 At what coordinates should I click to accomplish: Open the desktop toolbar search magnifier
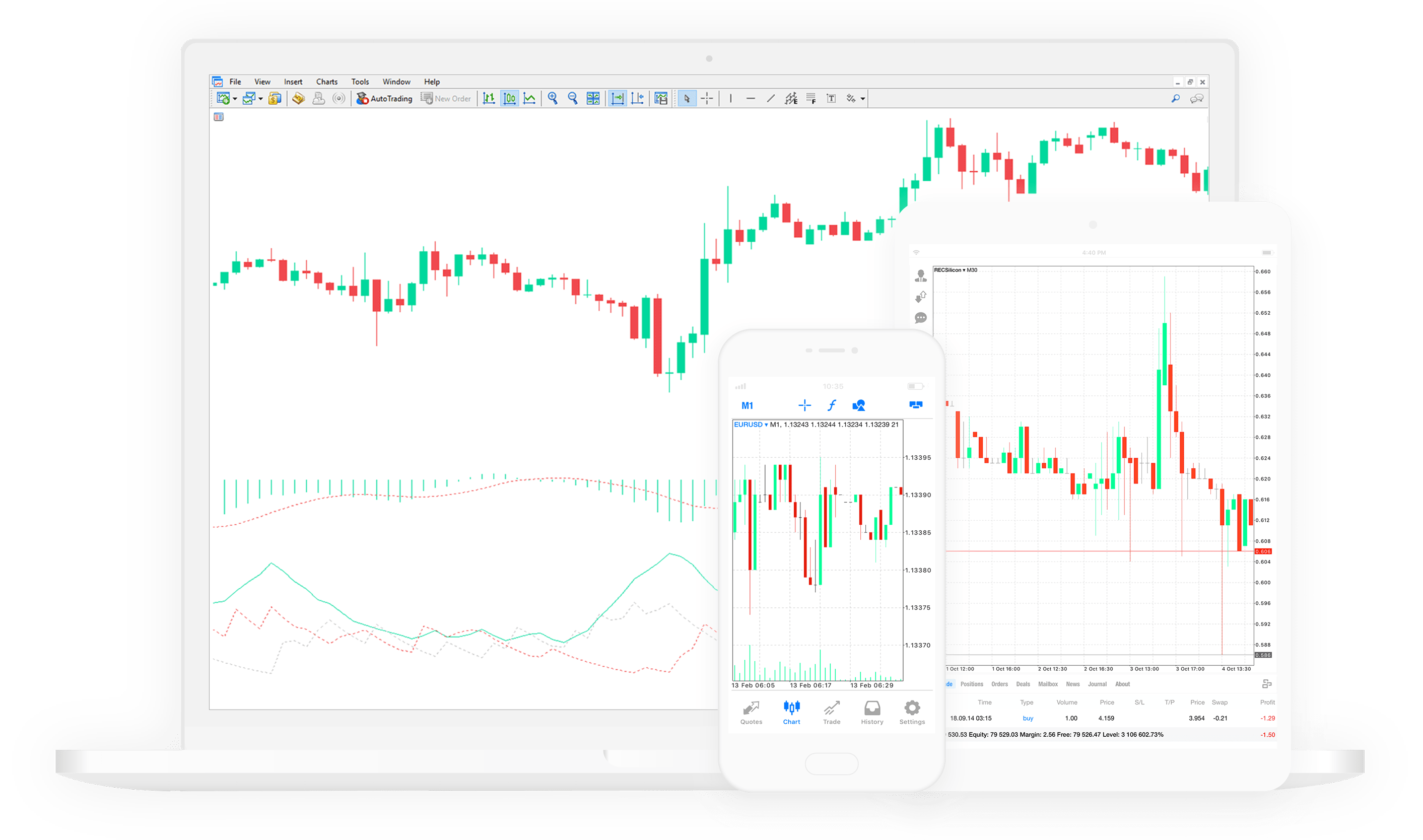tap(1176, 99)
